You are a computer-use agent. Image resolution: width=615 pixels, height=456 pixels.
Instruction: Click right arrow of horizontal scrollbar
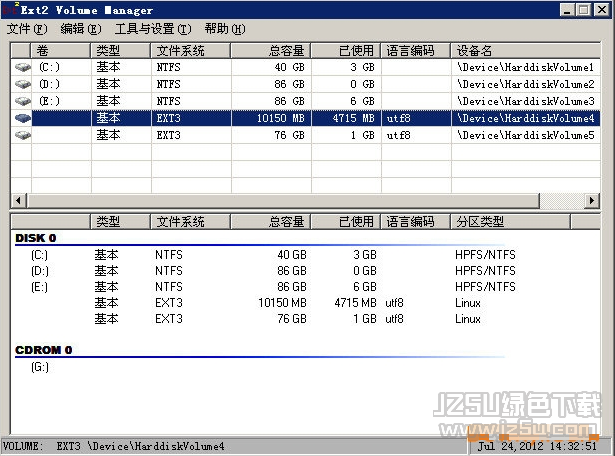592,201
